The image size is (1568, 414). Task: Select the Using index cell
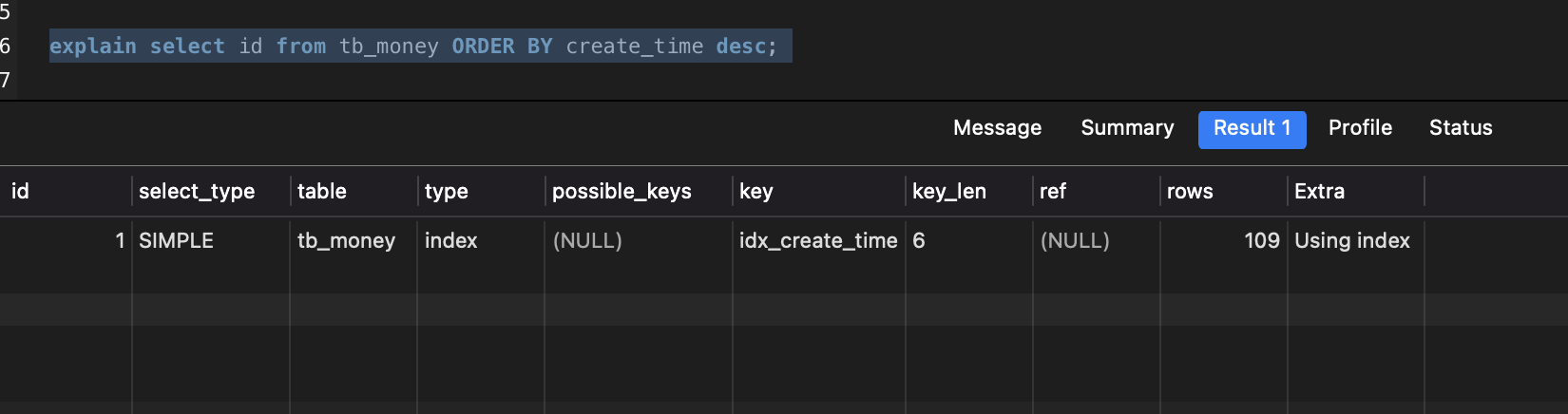[x=1351, y=241]
